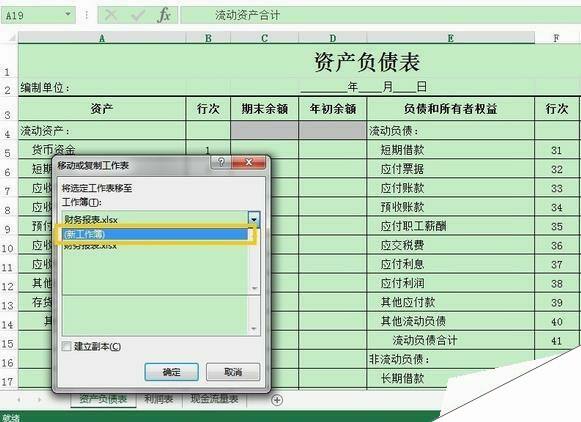Image resolution: width=581 pixels, height=422 pixels.
Task: Open the 工作簿 dropdown arrow in dialog
Action: (x=254, y=219)
